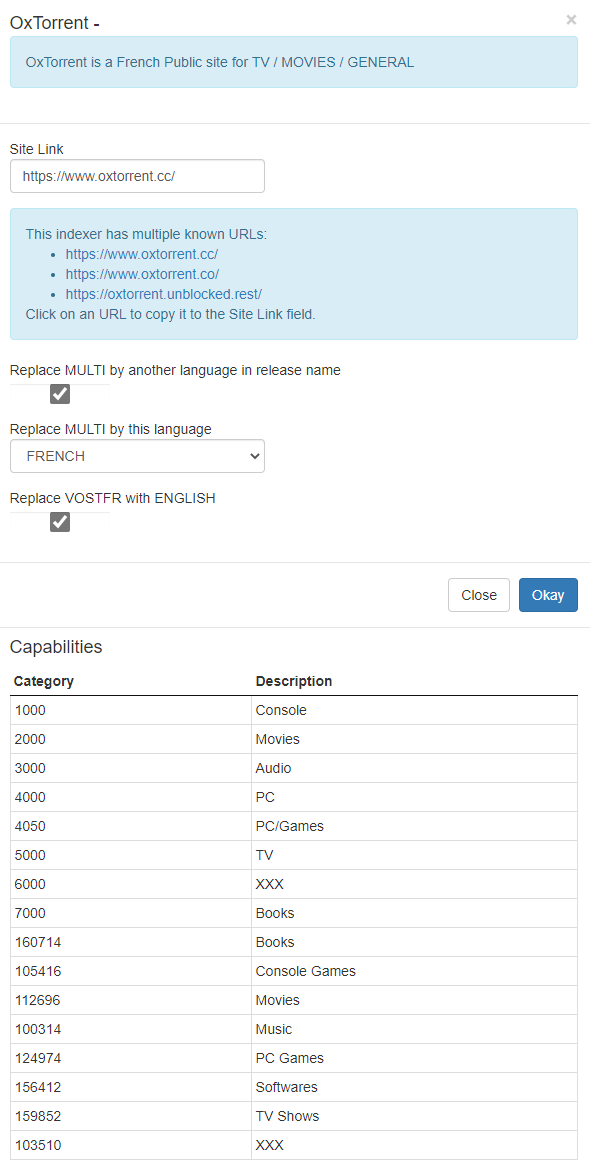Click the Close button
Image resolution: width=590 pixels, height=1172 pixels.
pos(479,595)
